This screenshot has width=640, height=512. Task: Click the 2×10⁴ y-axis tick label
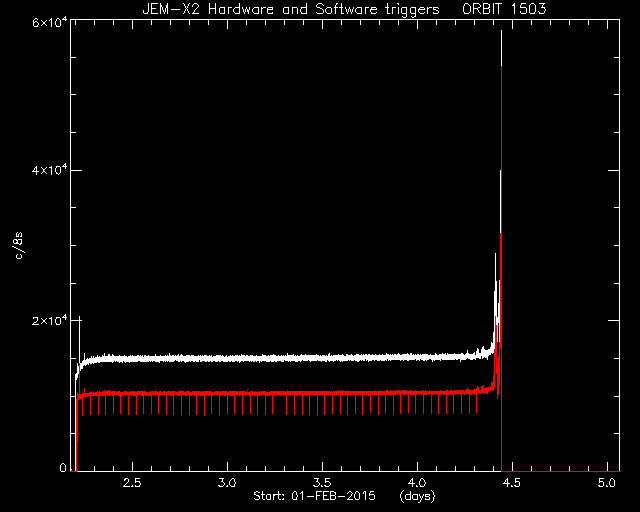(49, 320)
